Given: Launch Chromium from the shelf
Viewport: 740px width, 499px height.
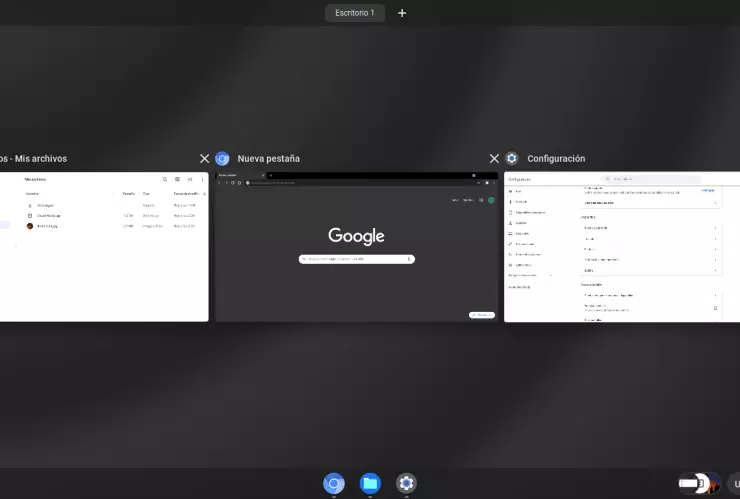Looking at the screenshot, I should click(x=334, y=483).
